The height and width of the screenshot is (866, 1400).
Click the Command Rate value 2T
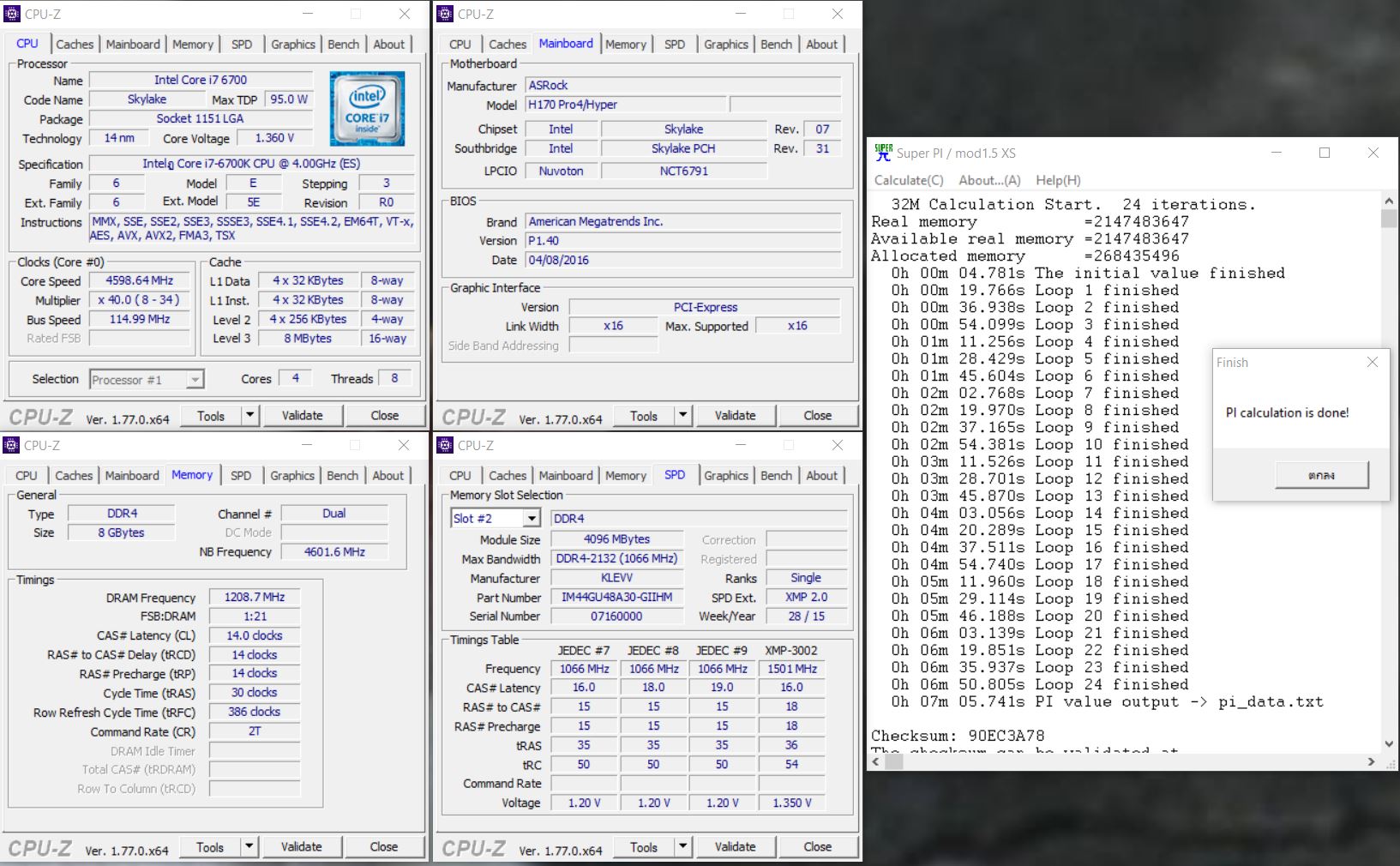click(255, 731)
